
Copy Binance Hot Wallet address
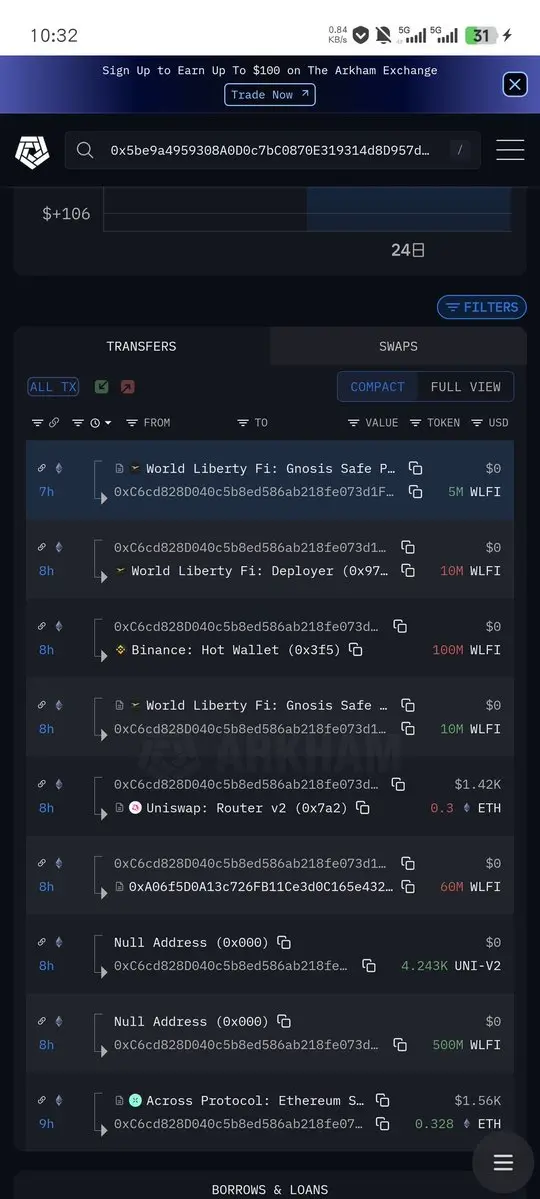pyautogui.click(x=356, y=649)
